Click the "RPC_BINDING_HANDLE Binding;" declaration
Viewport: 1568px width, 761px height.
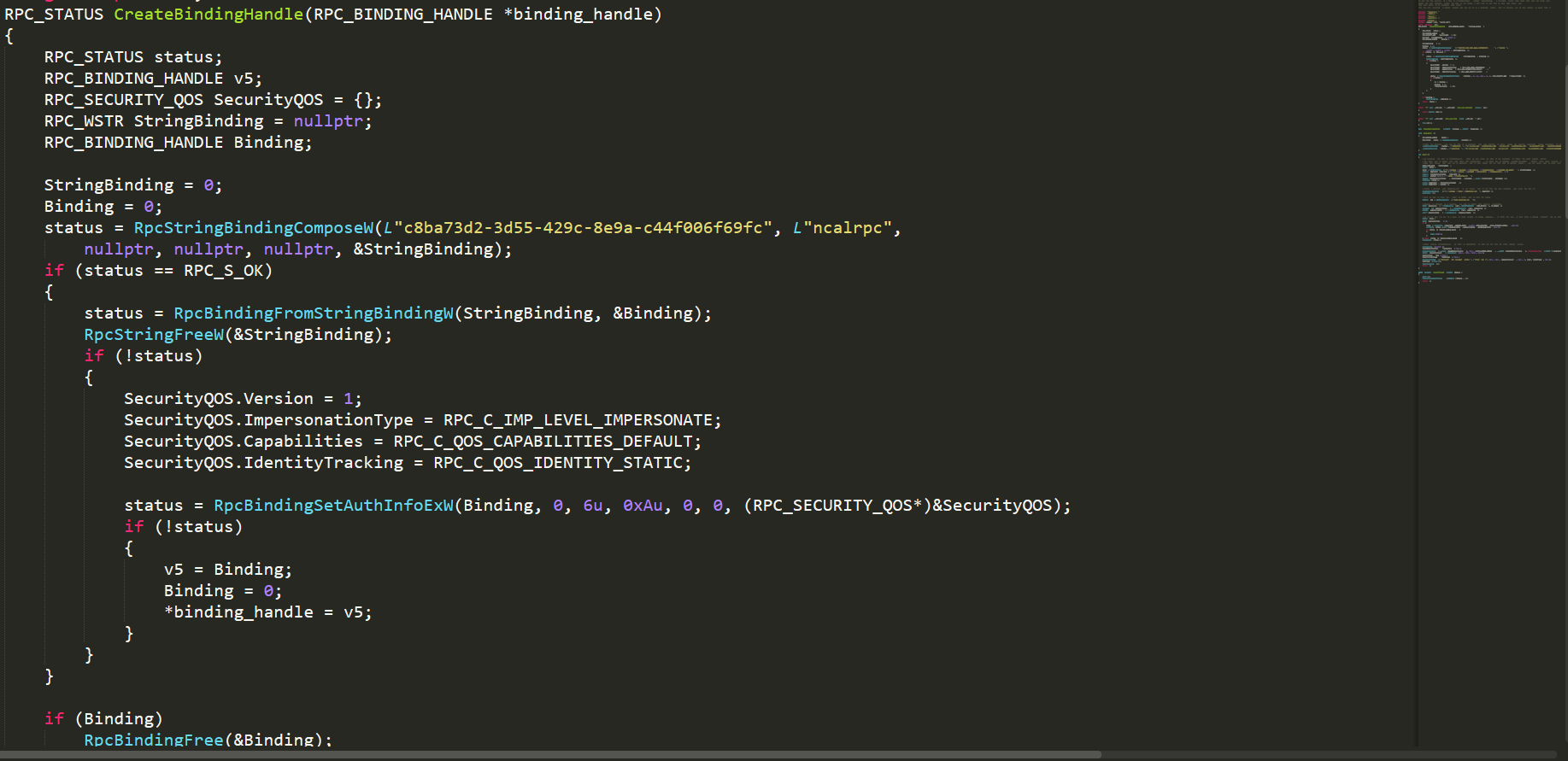click(178, 143)
